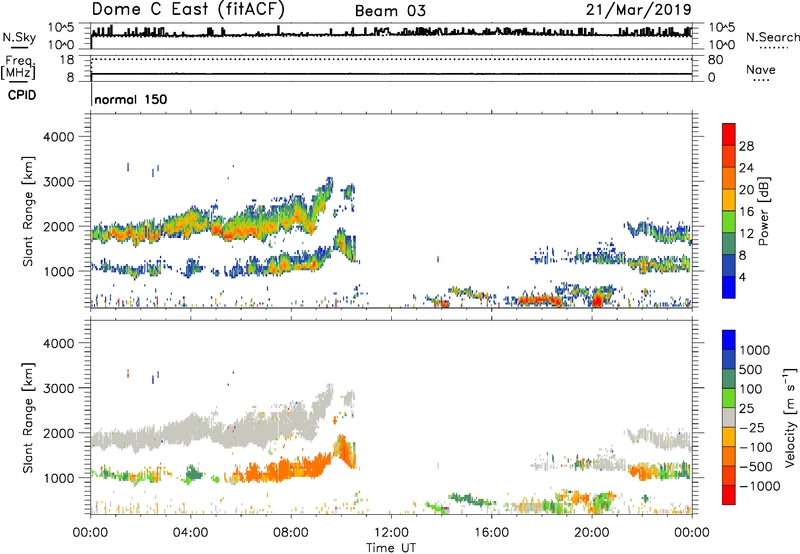Image resolution: width=800 pixels, height=554 pixels.
Task: Click the 'Freq. [MHz]' axis label
Action: [18, 67]
